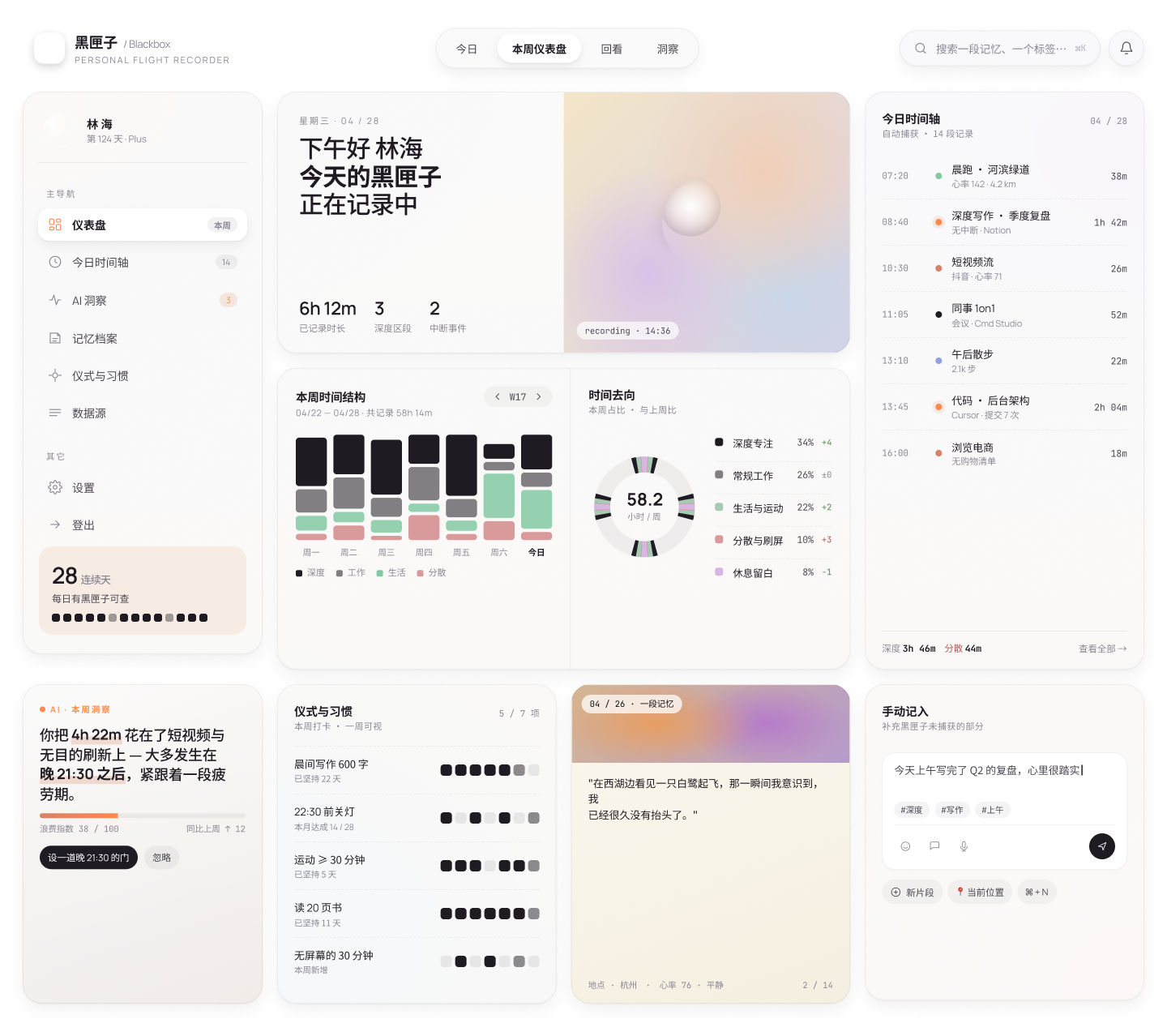Viewport: 1167px width, 1036px height.
Task: Click the send arrow in manual entry
Action: pos(1101,846)
